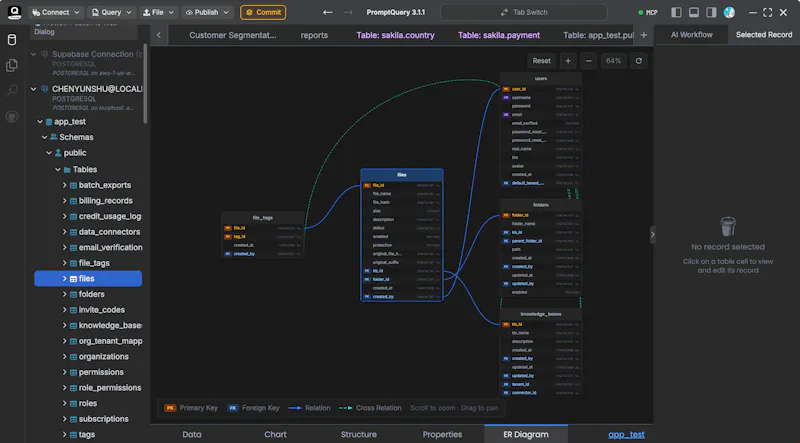Select the files table in tree

coord(88,279)
